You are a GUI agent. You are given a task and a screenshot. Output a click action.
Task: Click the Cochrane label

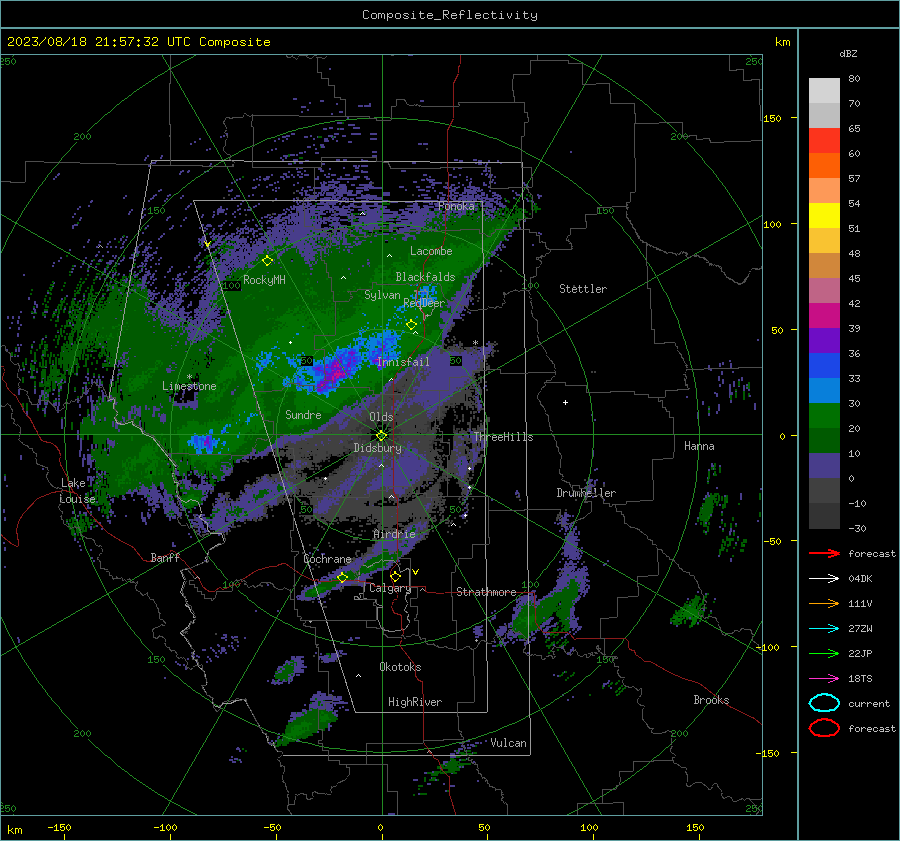[x=327, y=559]
